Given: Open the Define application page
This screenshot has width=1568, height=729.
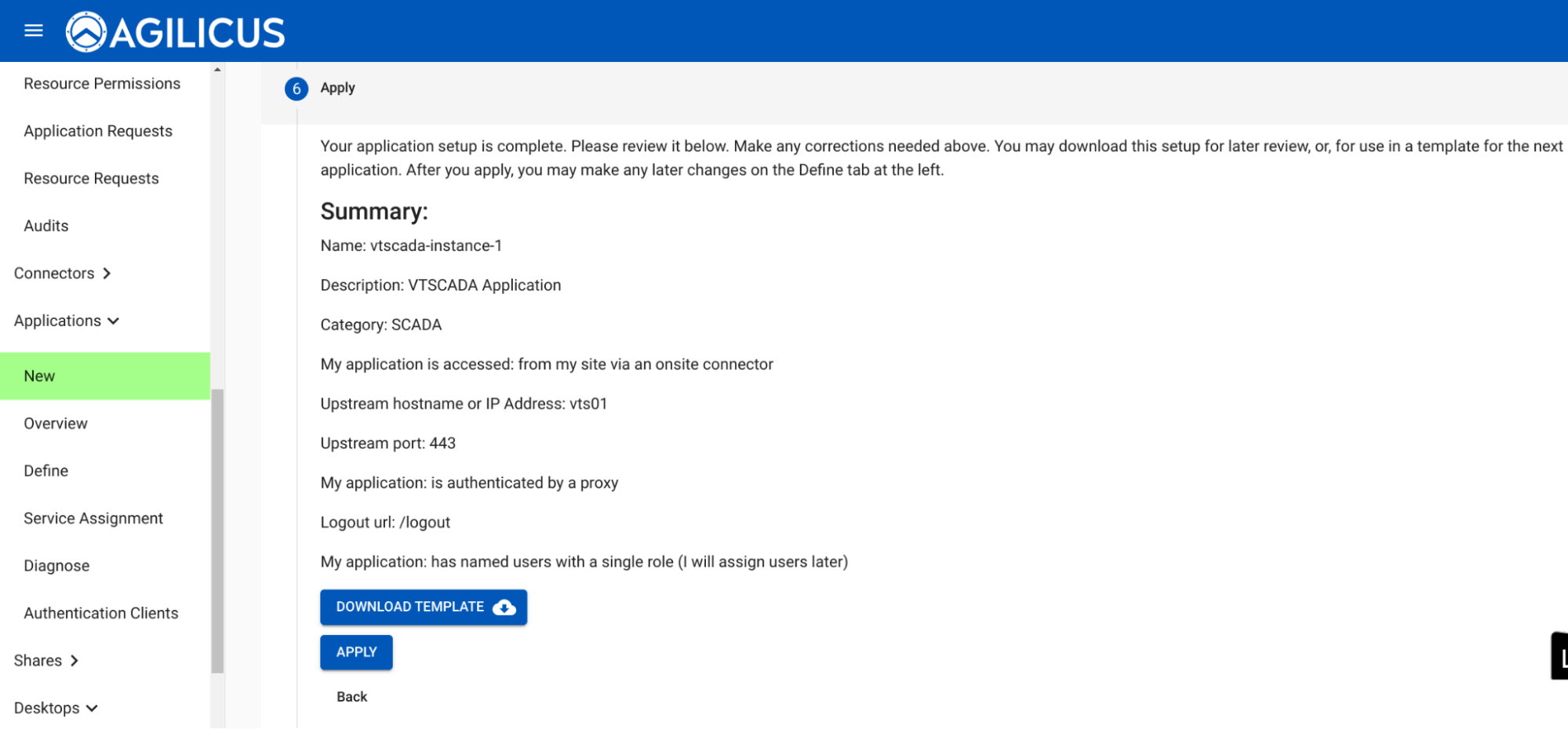Looking at the screenshot, I should 46,471.
